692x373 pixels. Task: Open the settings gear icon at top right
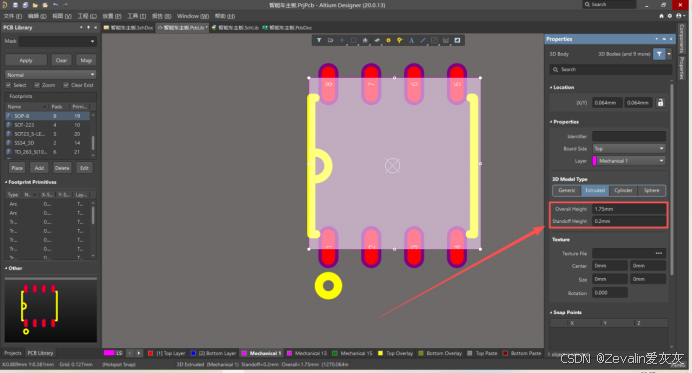[x=670, y=16]
